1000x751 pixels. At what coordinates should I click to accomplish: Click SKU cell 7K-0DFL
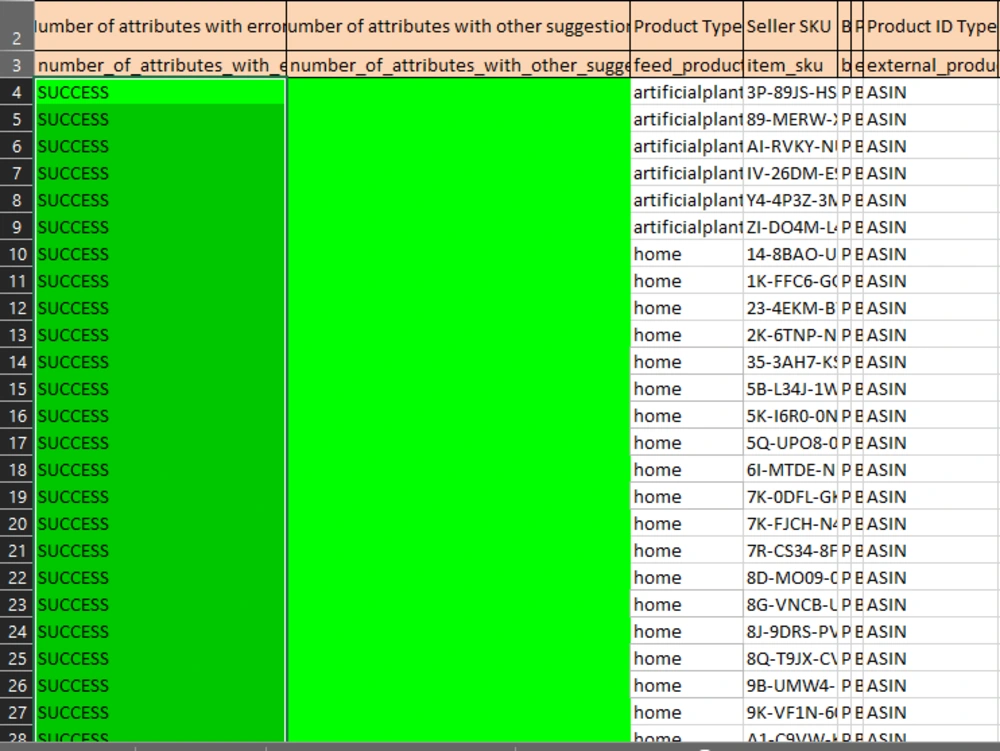point(790,497)
